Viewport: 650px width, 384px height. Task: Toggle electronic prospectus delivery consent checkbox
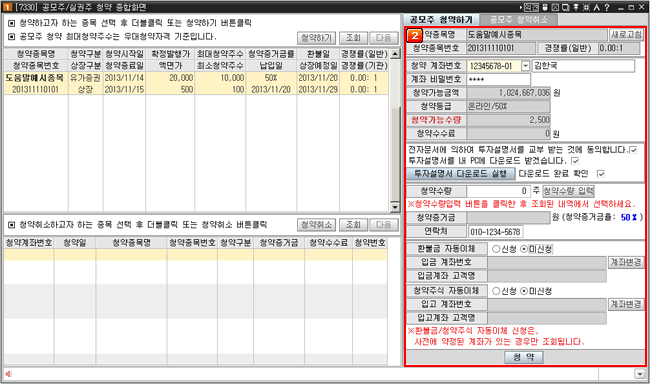tap(633, 150)
